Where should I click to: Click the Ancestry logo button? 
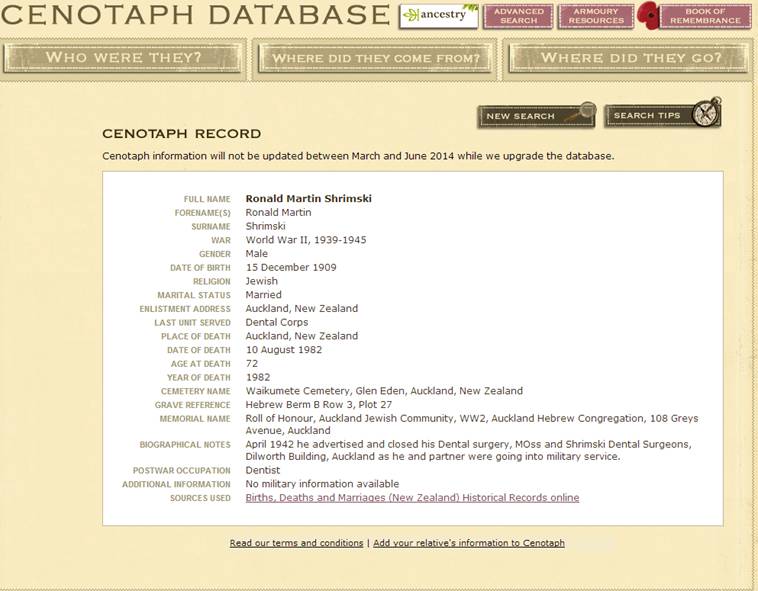coord(438,16)
